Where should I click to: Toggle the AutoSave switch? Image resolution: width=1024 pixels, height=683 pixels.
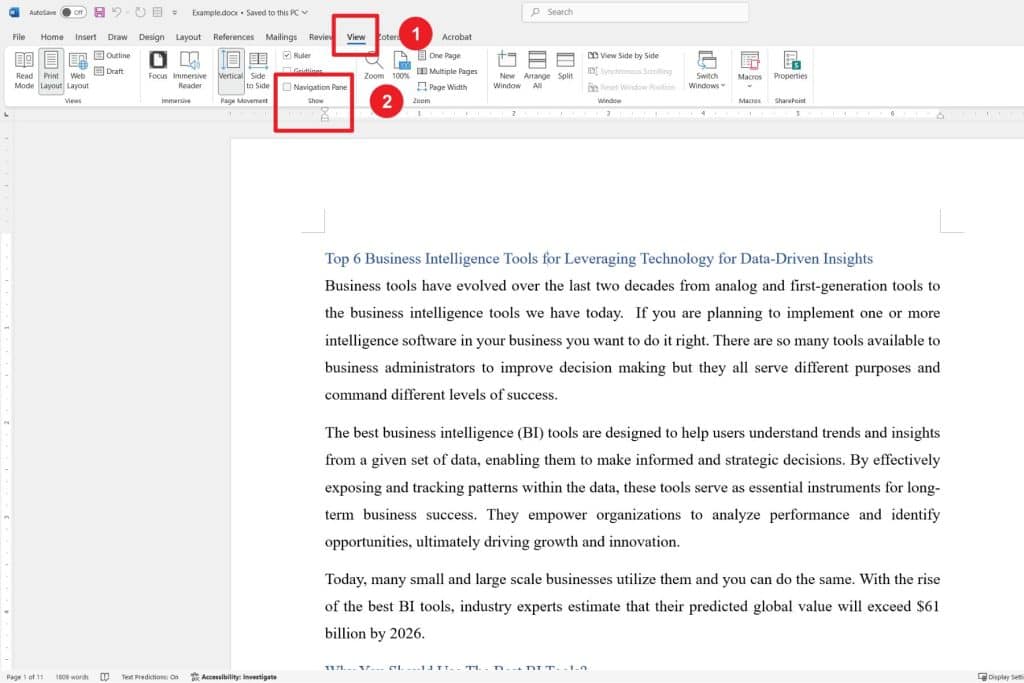pyautogui.click(x=73, y=12)
